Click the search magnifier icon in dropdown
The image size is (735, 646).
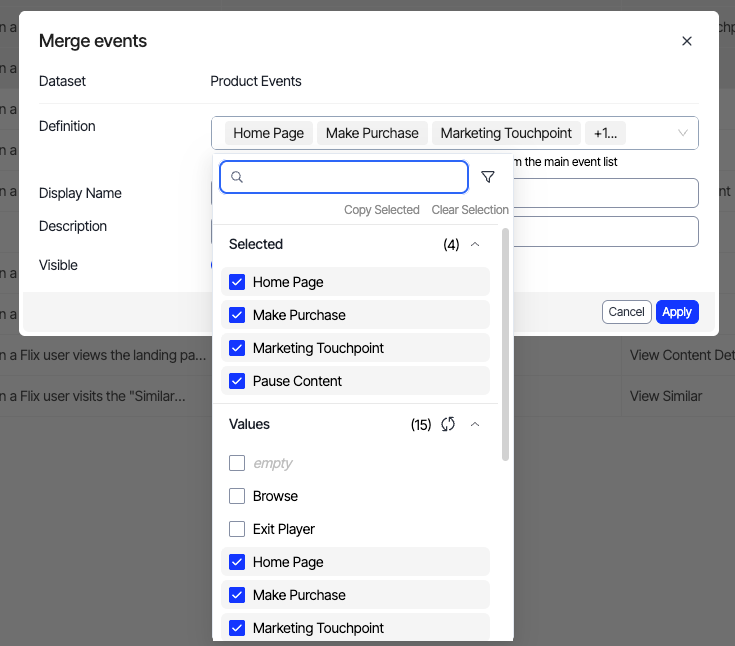pyautogui.click(x=237, y=177)
